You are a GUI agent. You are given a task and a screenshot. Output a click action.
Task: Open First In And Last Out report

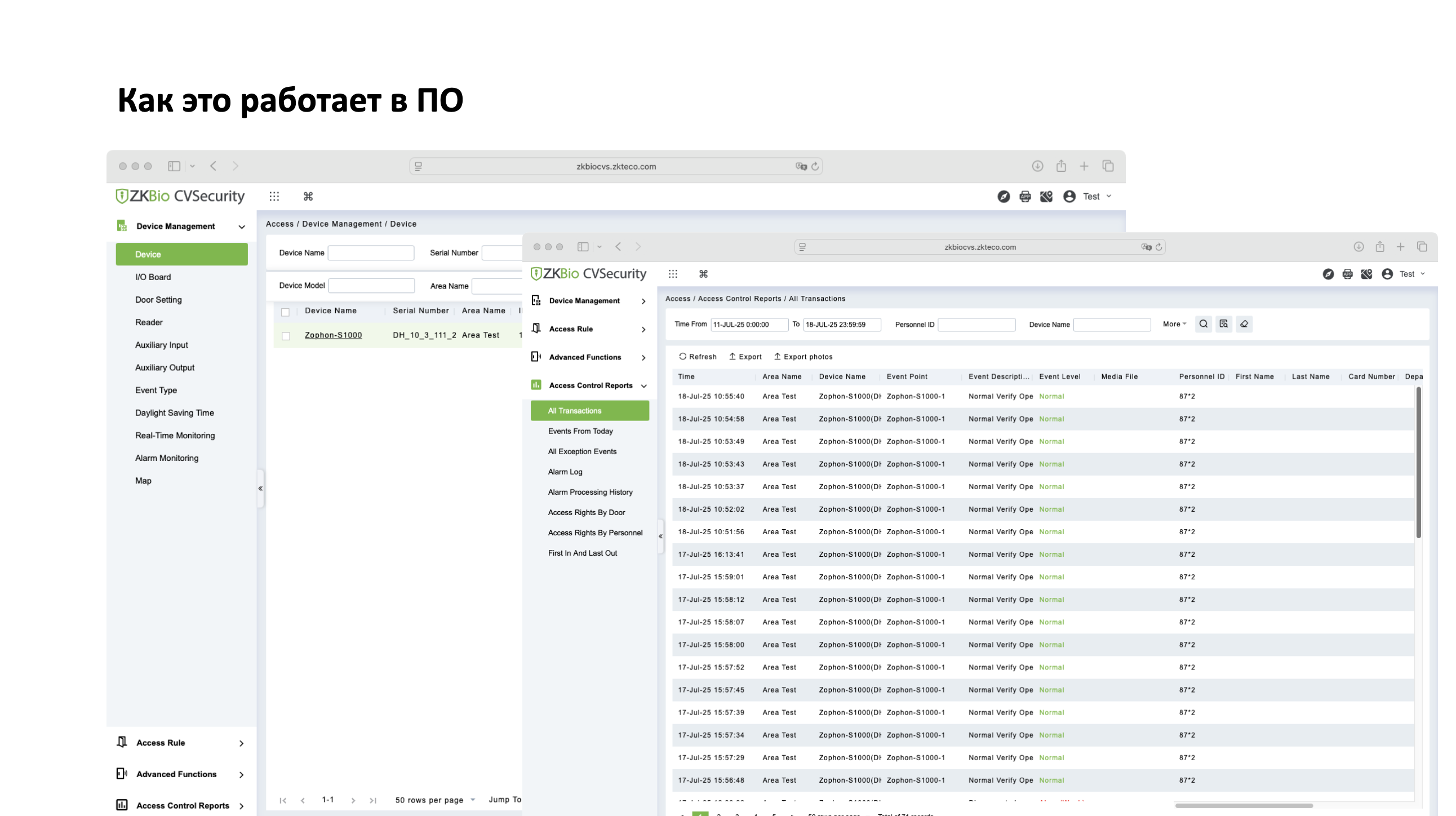(583, 553)
